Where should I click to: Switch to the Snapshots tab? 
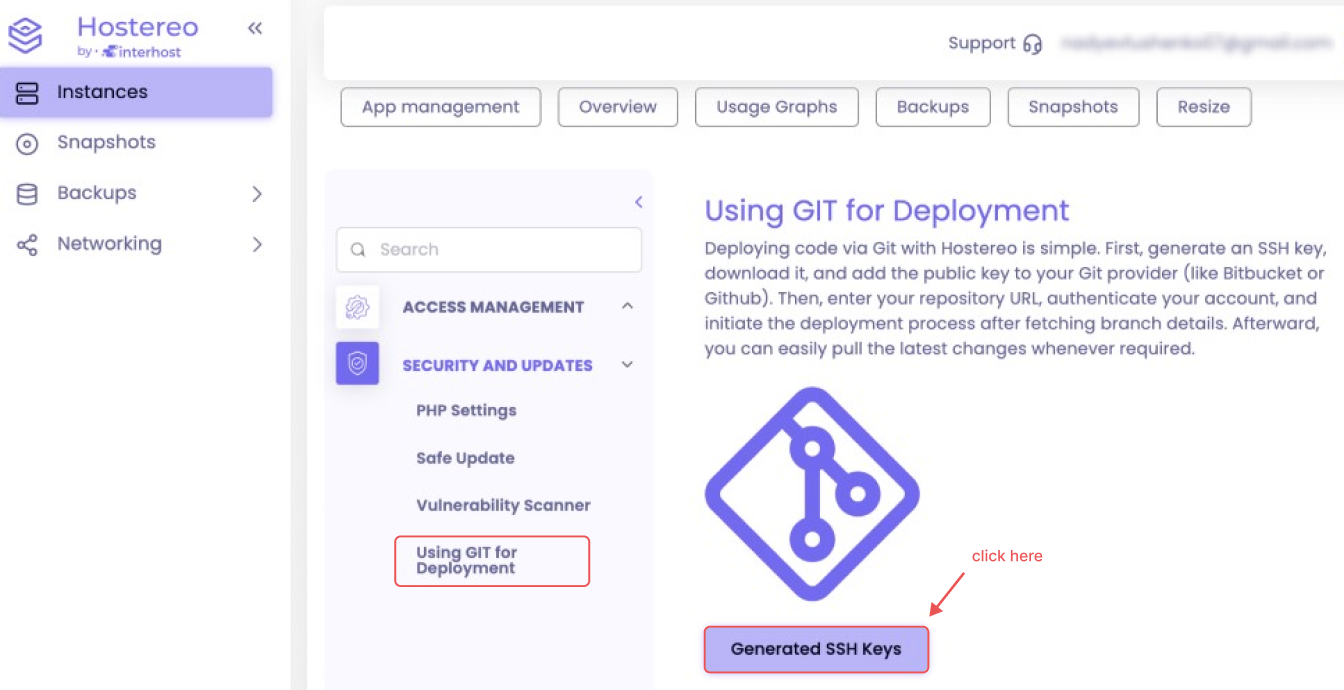pos(1073,107)
